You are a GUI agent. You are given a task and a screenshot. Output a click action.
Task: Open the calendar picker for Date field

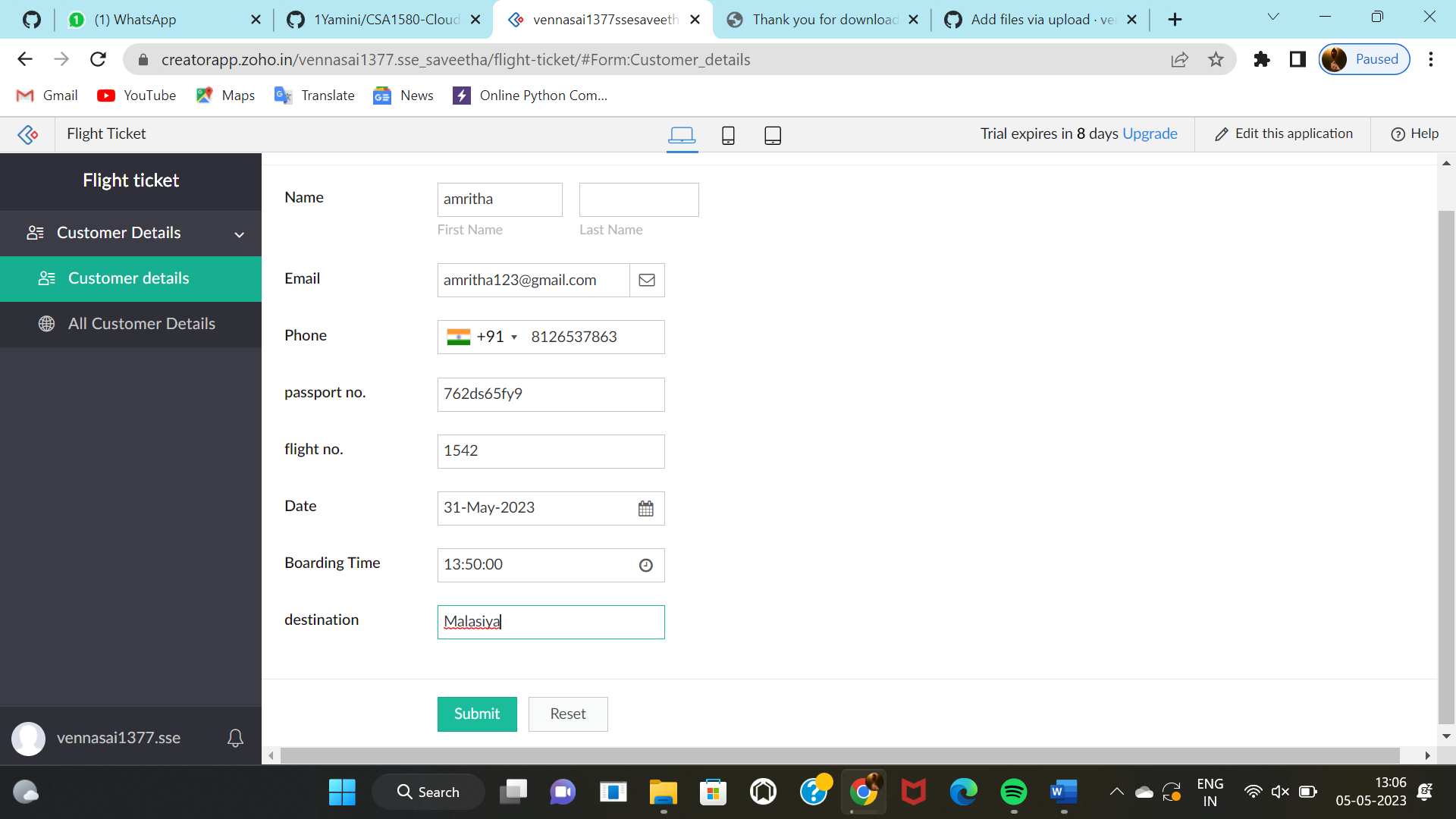tap(646, 508)
